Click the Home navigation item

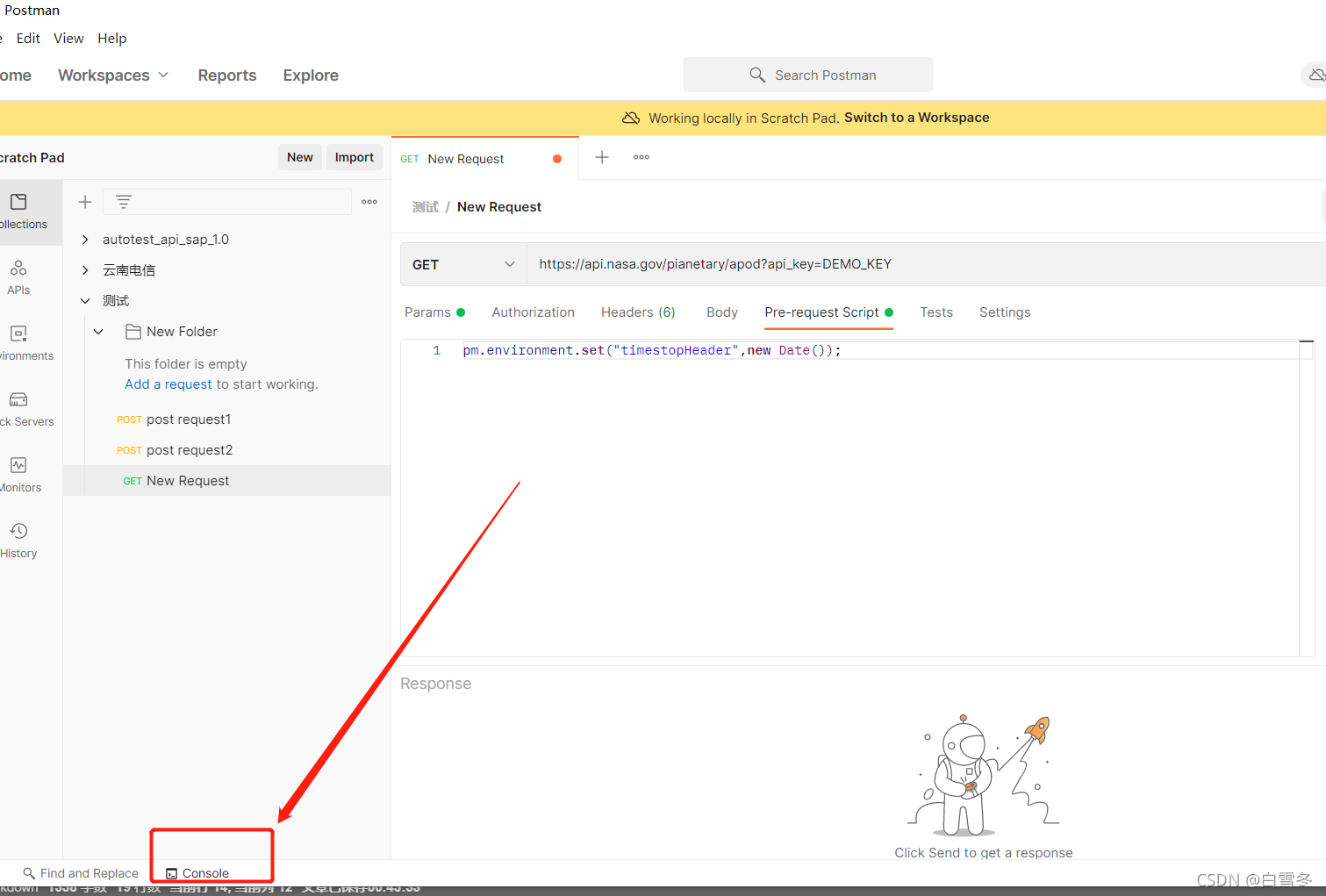click(x=16, y=75)
